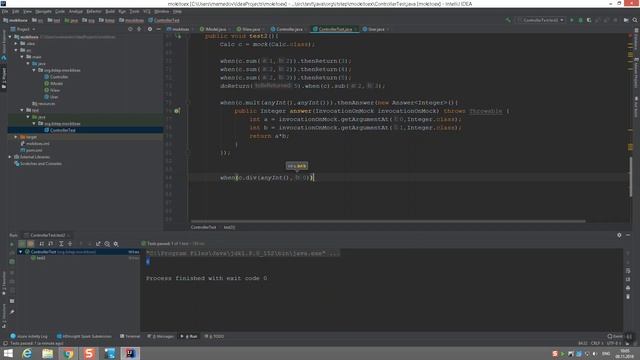The image size is (640, 360).
Task: Expand External Libraries node
Action: pyautogui.click(x=10, y=157)
